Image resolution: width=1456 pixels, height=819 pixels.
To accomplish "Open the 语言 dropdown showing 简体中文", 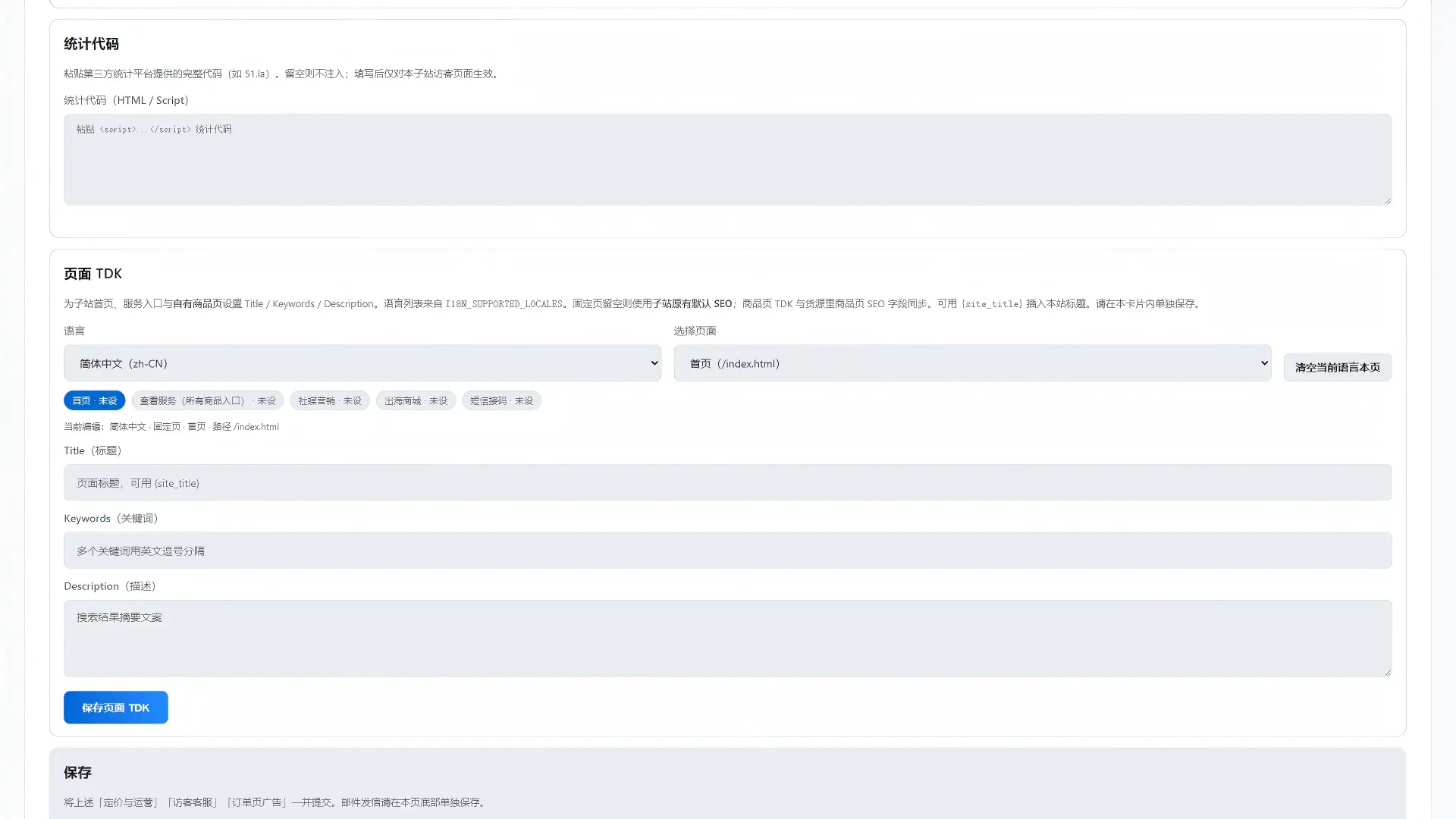I will click(x=362, y=363).
